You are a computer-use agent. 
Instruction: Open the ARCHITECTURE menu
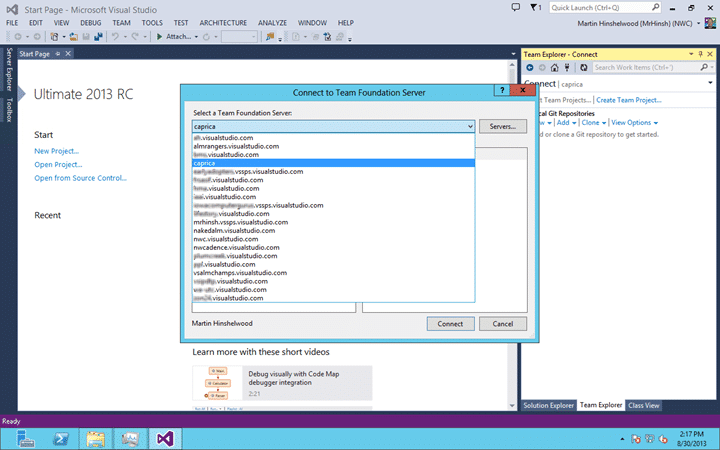coord(223,22)
